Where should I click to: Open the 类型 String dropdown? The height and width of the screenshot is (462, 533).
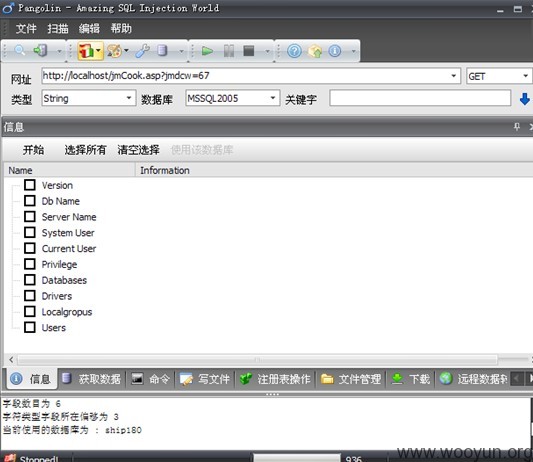tap(129, 98)
